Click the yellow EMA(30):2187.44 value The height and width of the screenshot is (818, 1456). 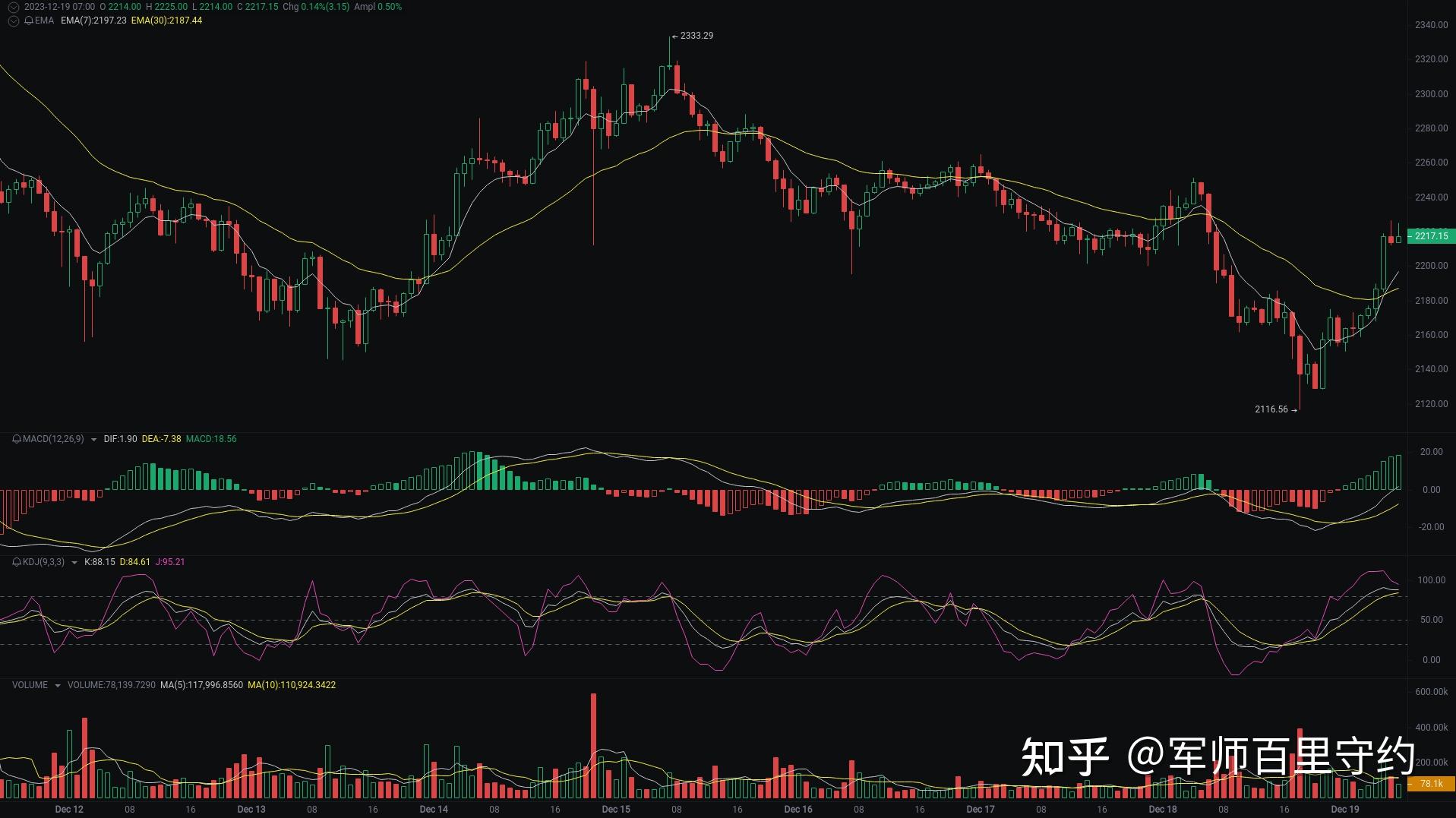166,21
